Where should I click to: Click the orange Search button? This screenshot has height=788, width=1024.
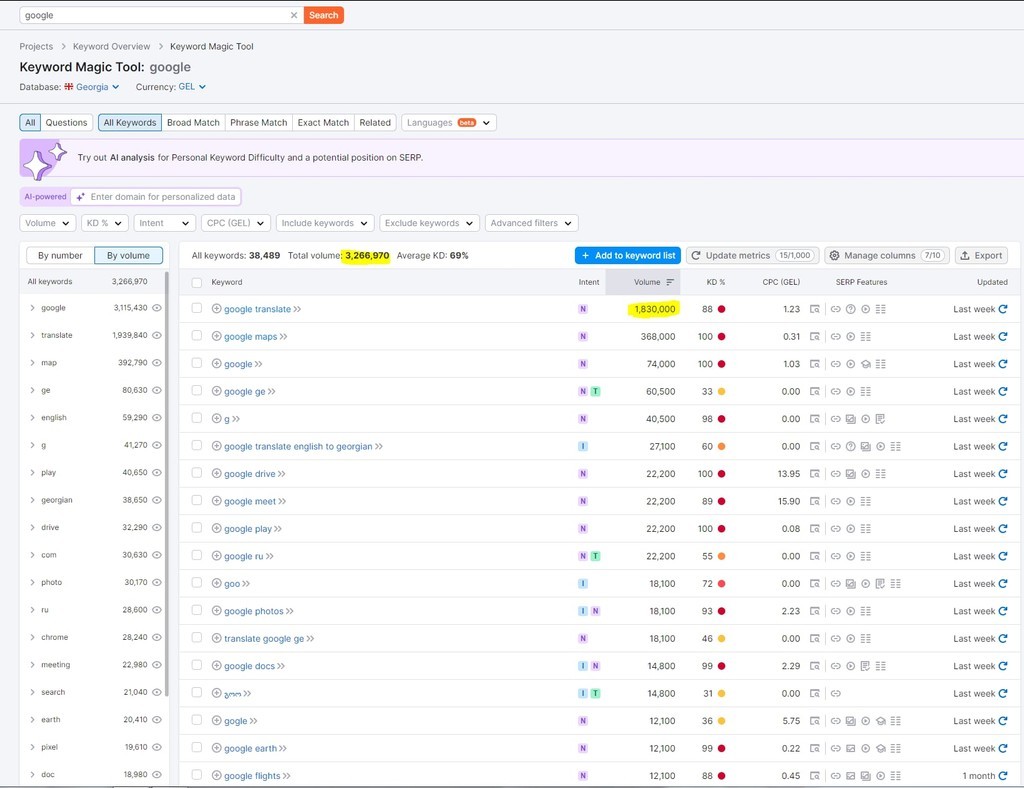(323, 15)
